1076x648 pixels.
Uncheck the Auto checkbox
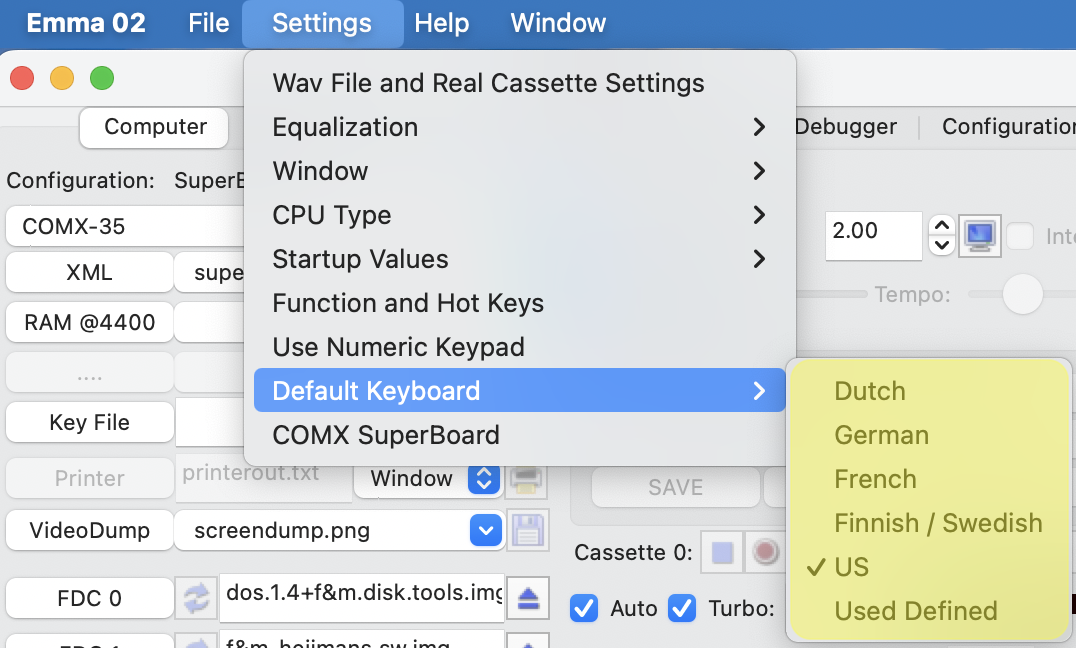585,608
